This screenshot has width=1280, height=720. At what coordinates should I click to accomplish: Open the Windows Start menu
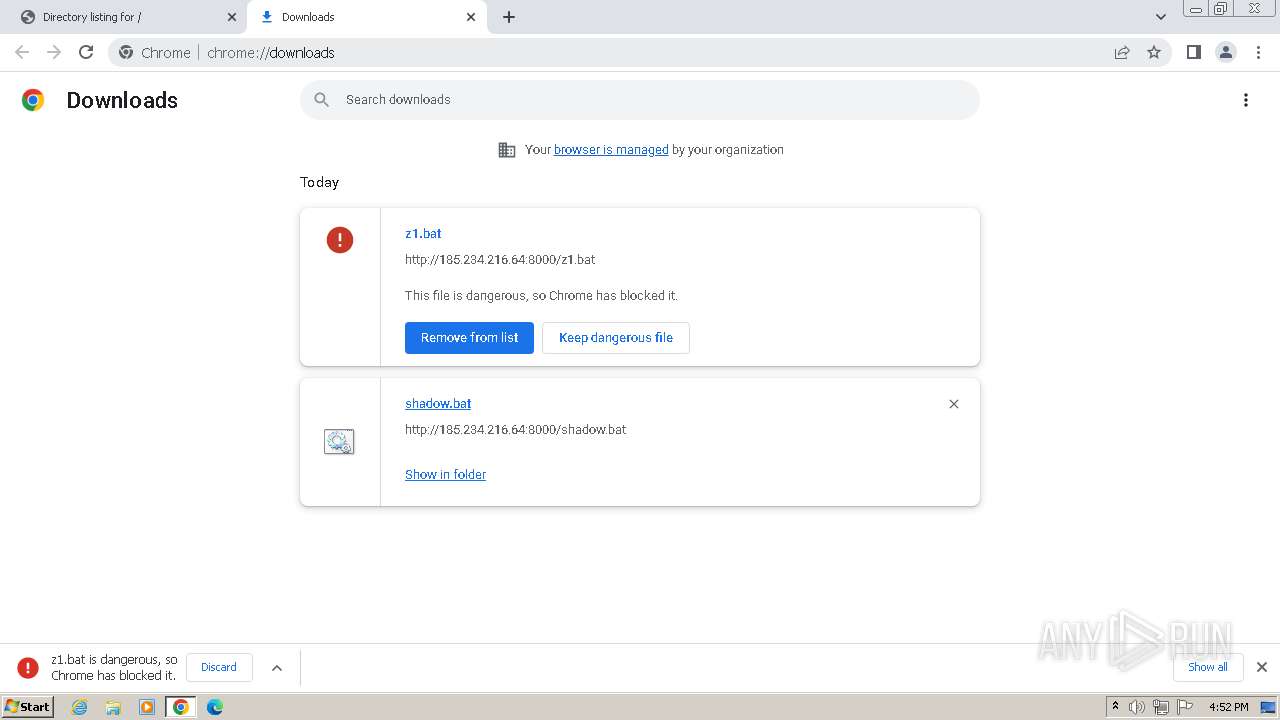coord(27,706)
